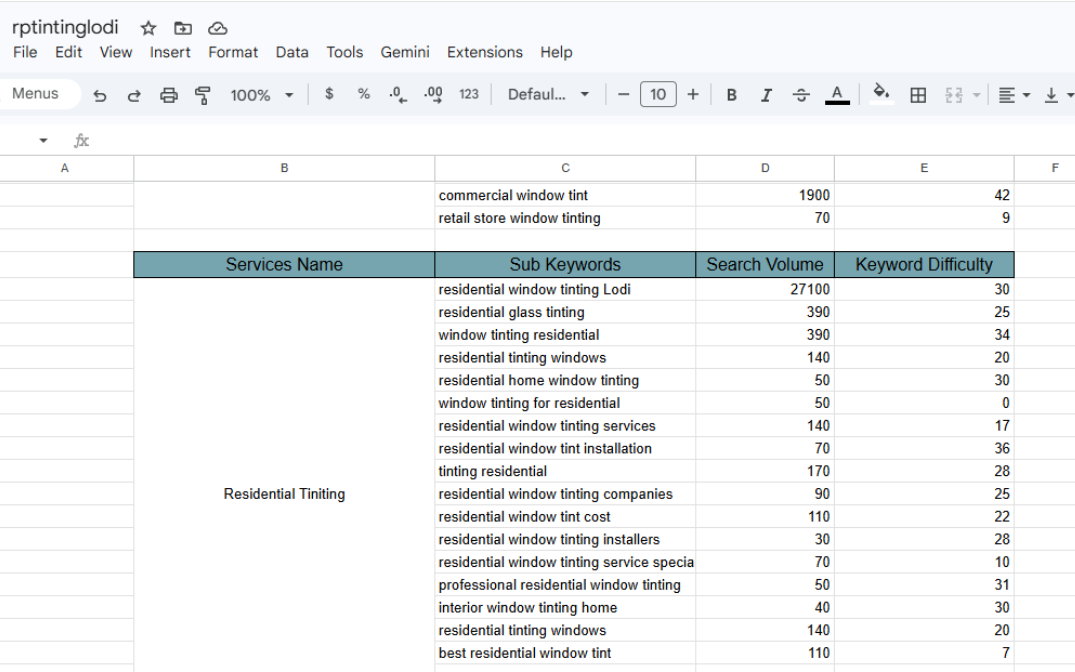Format as currency with dollar icon
1075x672 pixels.
[329, 94]
